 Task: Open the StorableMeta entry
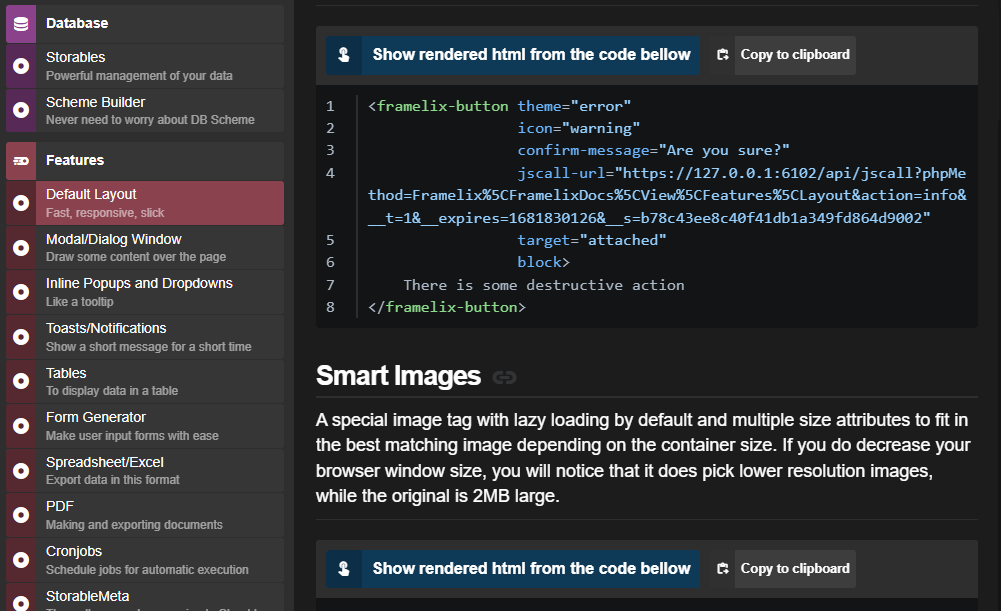point(145,598)
